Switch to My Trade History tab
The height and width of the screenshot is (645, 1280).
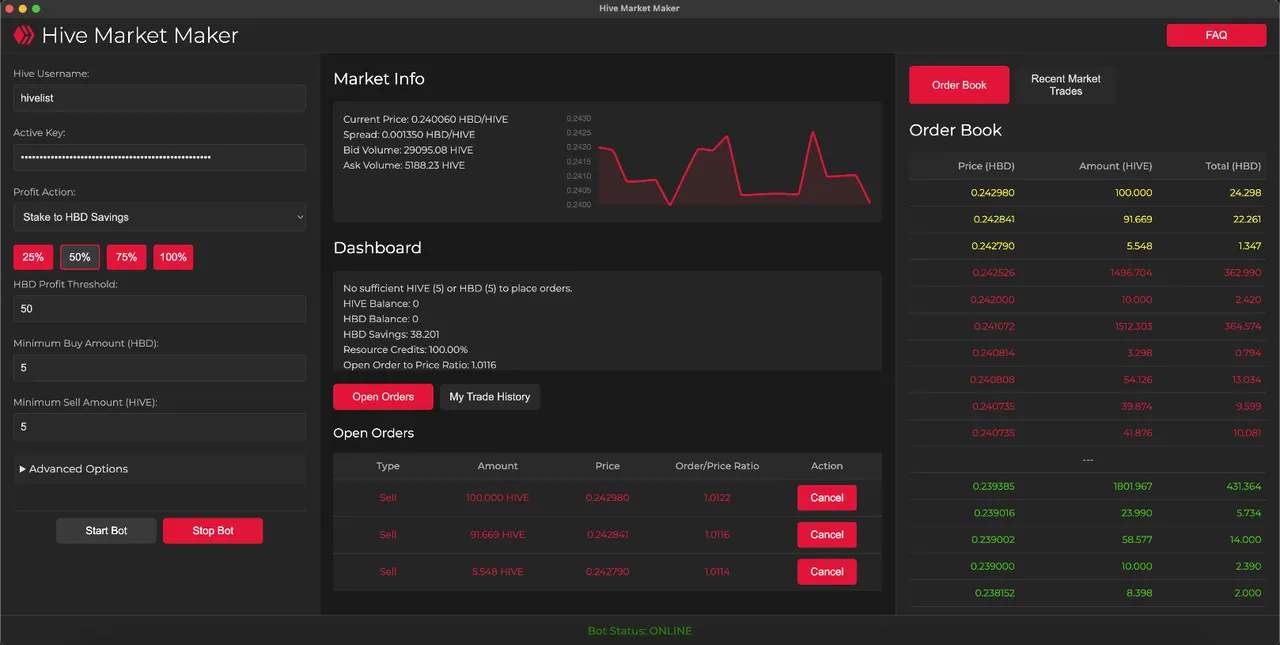pos(490,397)
